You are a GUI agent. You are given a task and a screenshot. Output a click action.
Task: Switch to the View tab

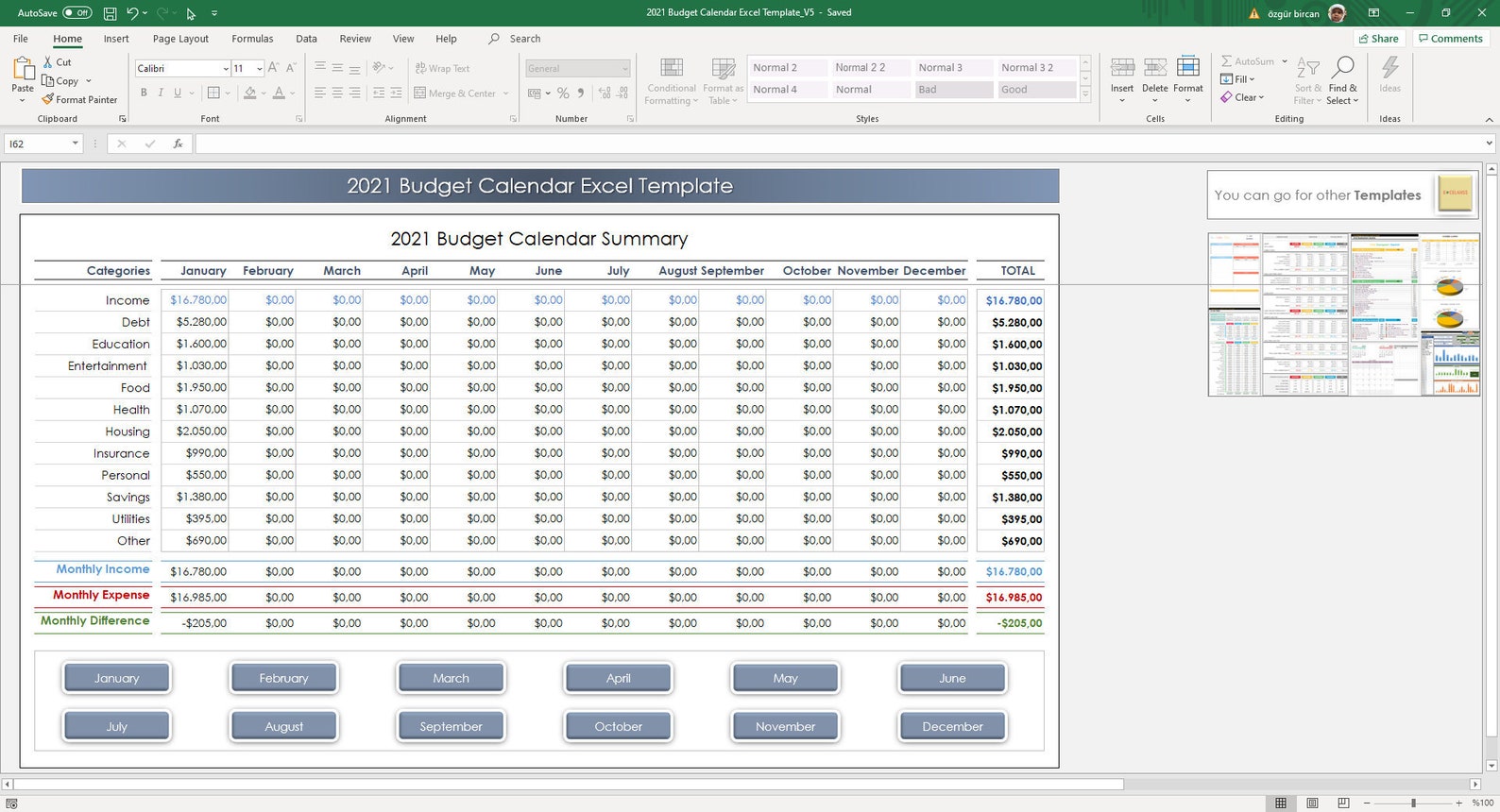coord(403,39)
